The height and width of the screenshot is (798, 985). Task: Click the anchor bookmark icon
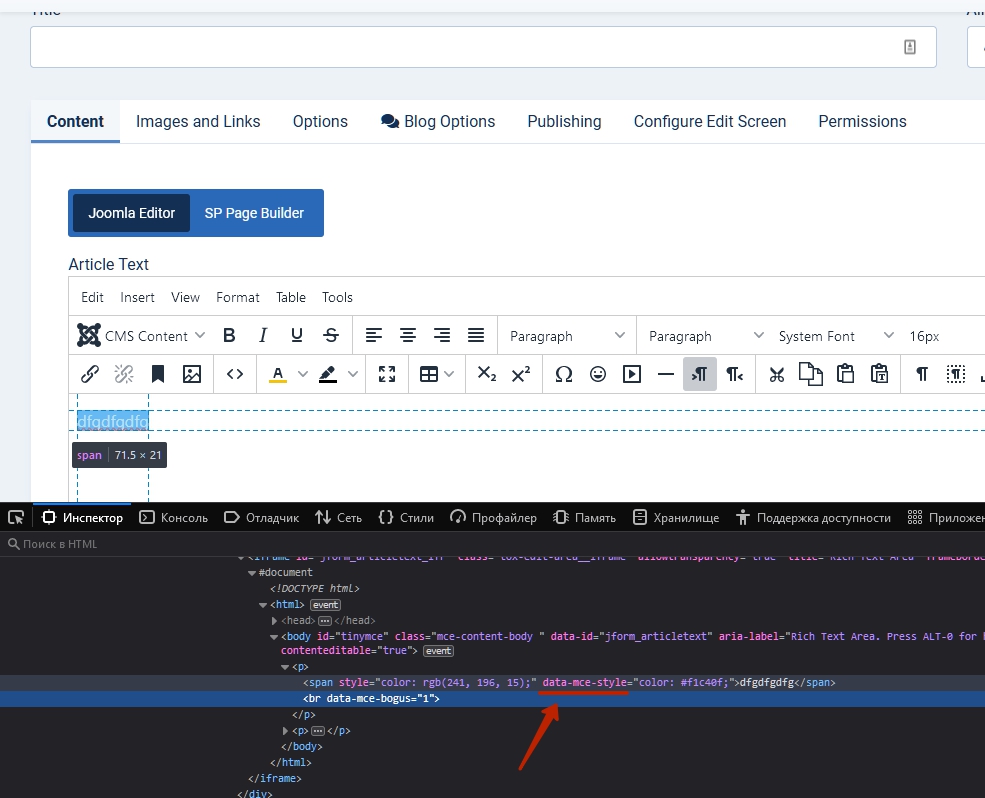click(x=158, y=374)
